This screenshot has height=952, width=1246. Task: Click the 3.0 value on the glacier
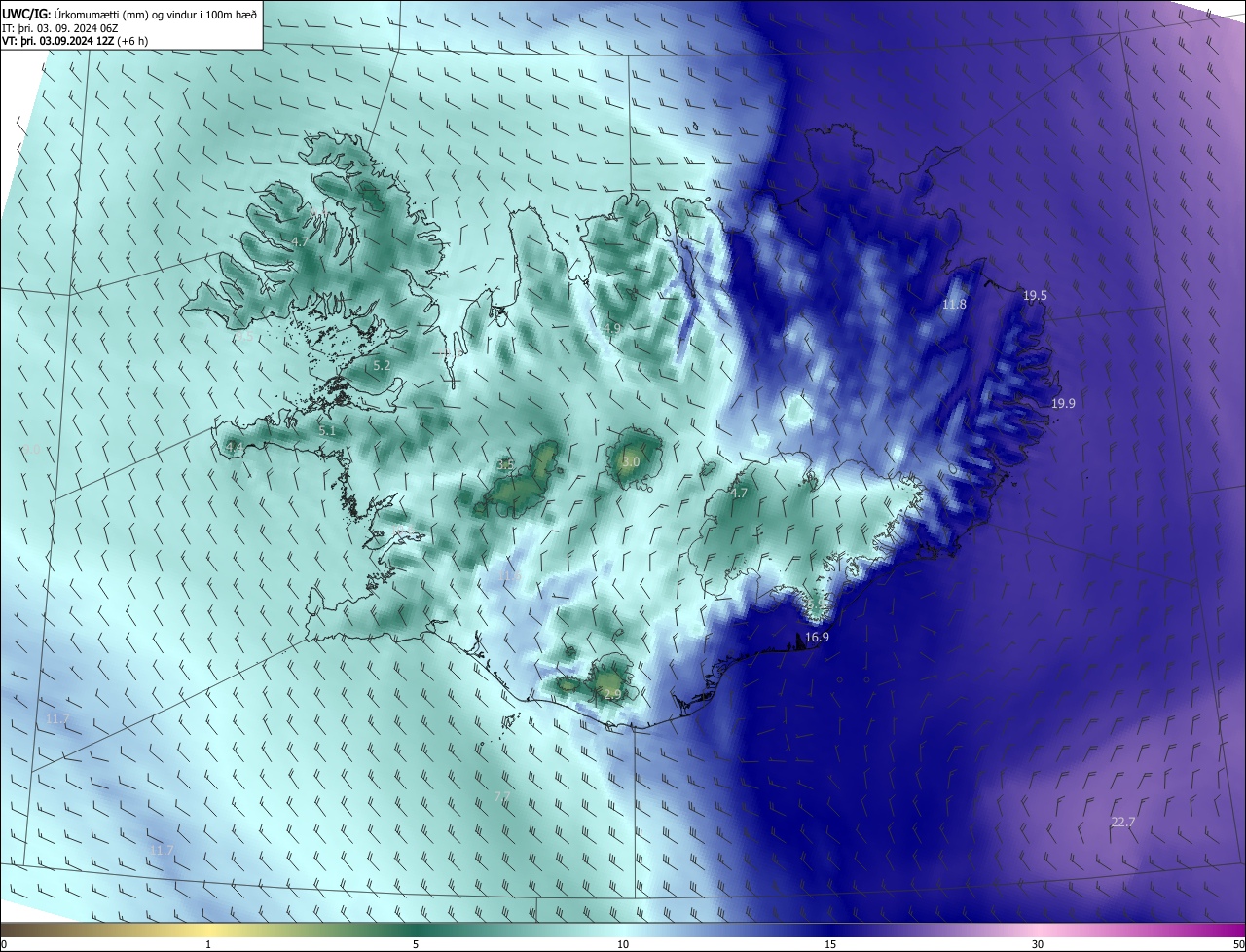pos(631,461)
